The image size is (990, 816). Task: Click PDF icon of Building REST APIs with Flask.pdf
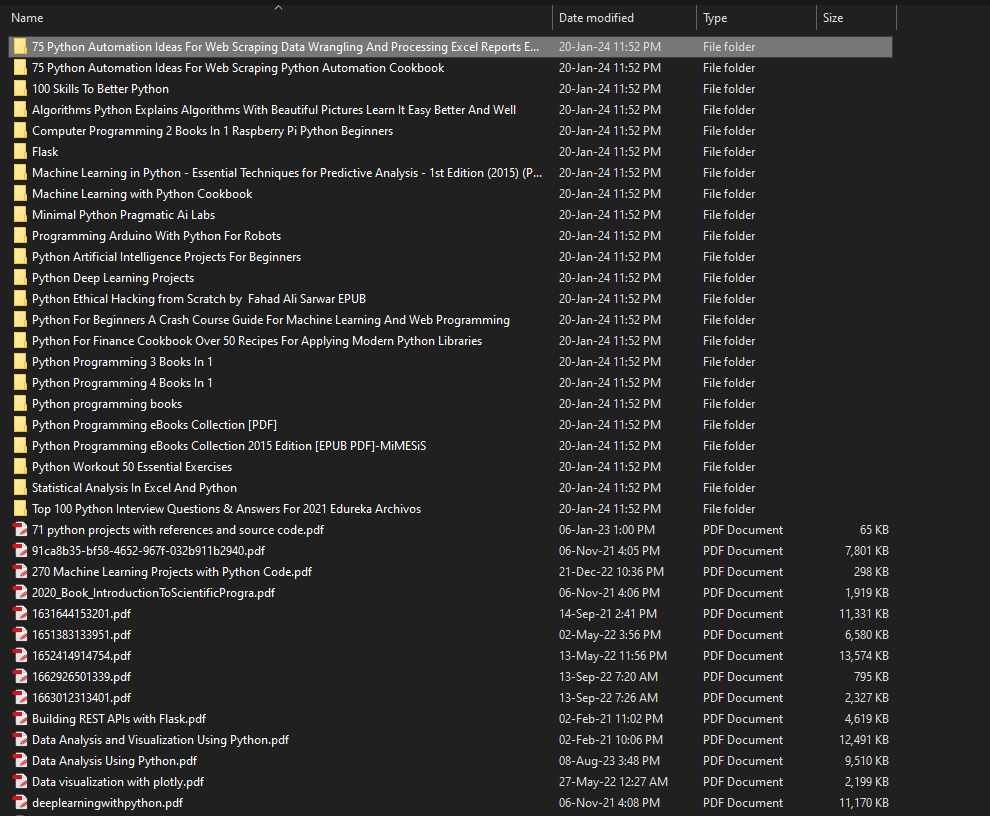pyautogui.click(x=21, y=719)
